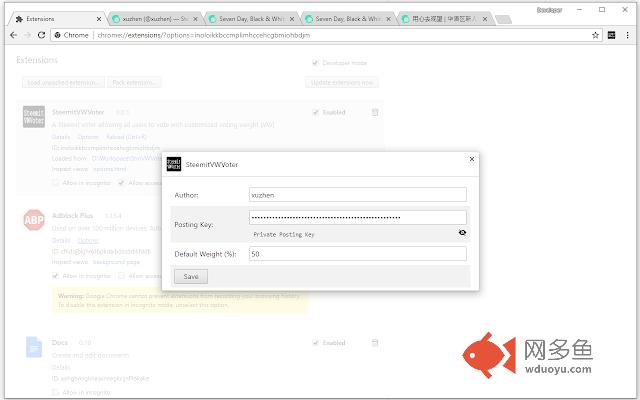
Task: Close the xuzhen (@xuzhen) tab
Action: tap(195, 19)
